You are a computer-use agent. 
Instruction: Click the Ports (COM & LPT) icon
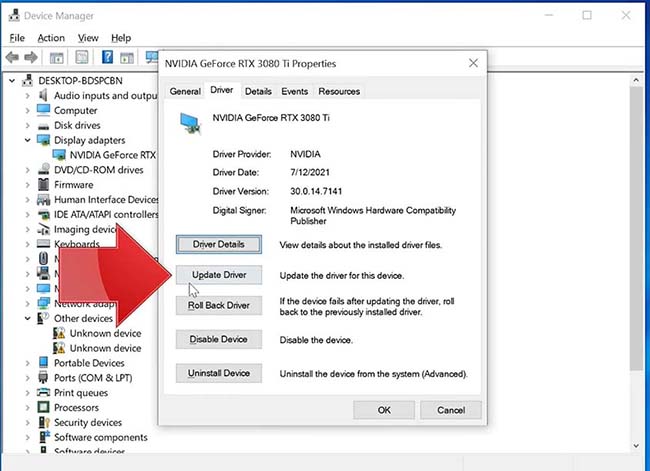(43, 377)
